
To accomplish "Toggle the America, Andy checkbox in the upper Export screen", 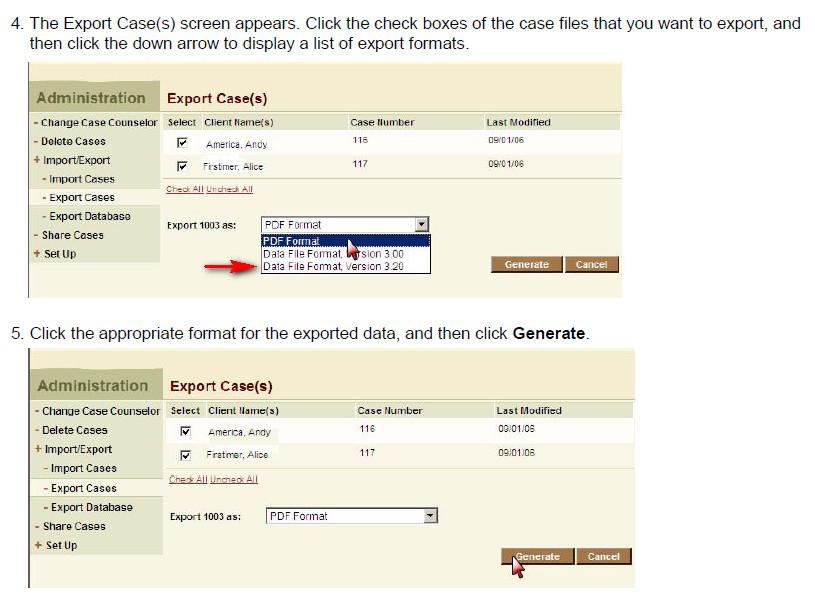I will pos(182,143).
